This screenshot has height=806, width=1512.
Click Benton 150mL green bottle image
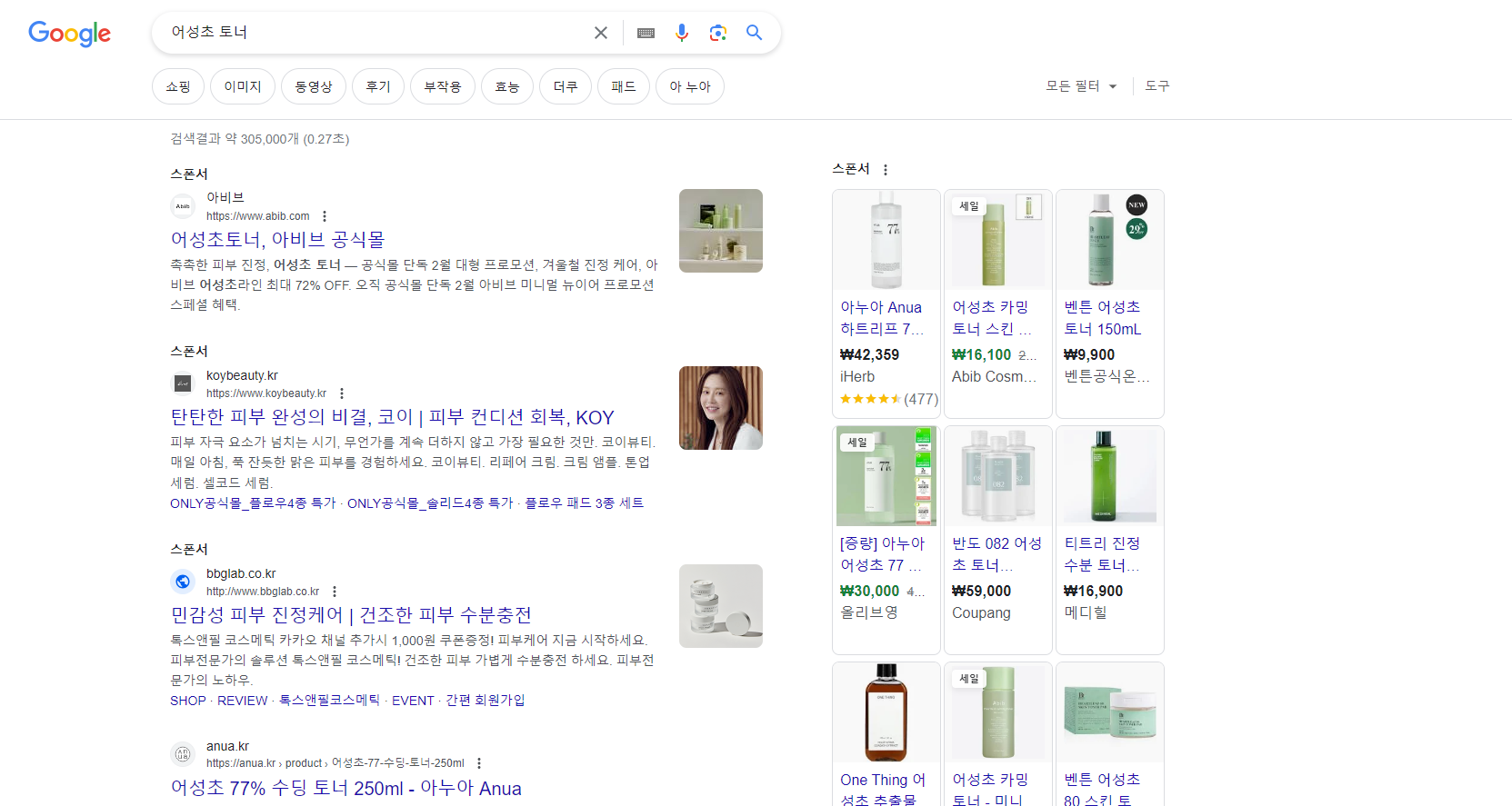1110,240
